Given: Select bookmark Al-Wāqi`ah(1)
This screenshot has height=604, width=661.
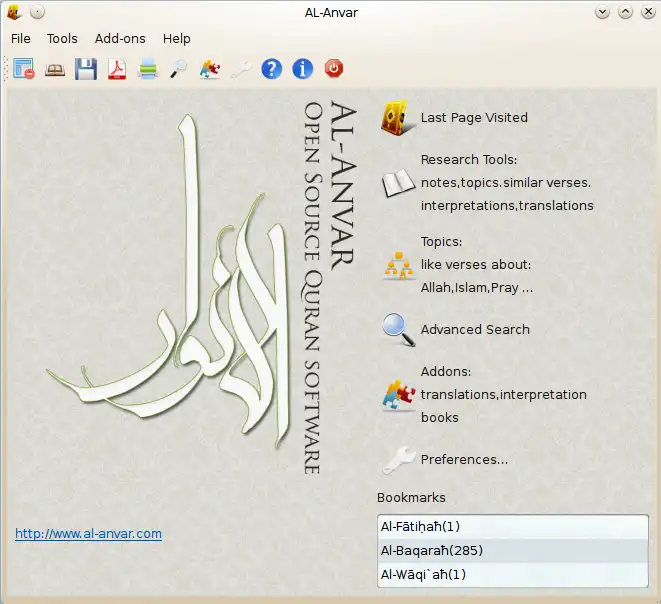Looking at the screenshot, I should click(513, 574).
